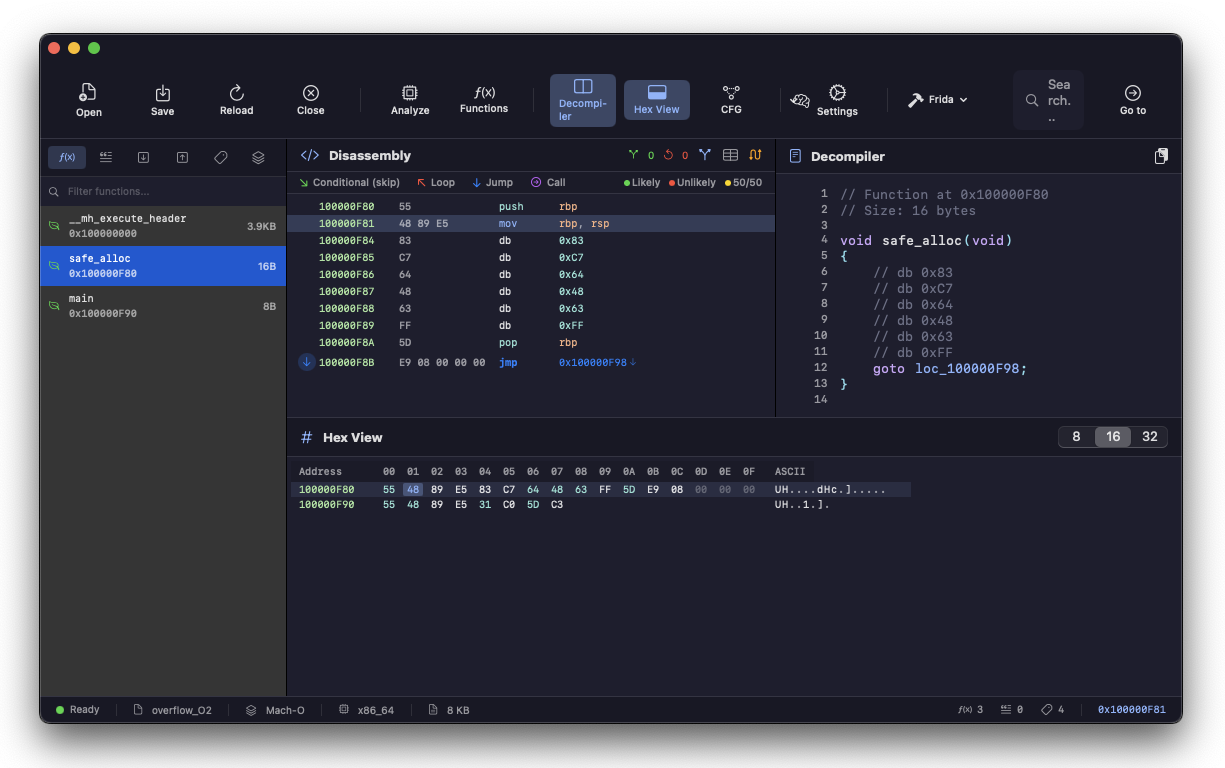Open the imports icon in the sidebar
This screenshot has width=1225, height=768.
point(143,157)
